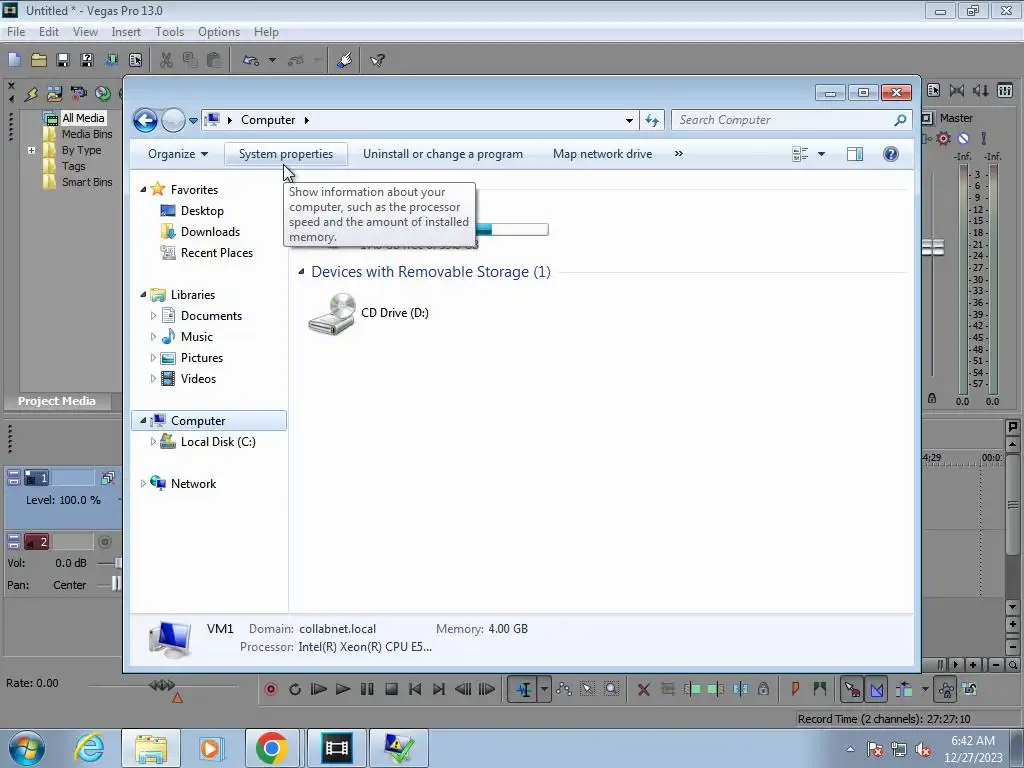Open interactive tutorials hand icon

pos(345,60)
